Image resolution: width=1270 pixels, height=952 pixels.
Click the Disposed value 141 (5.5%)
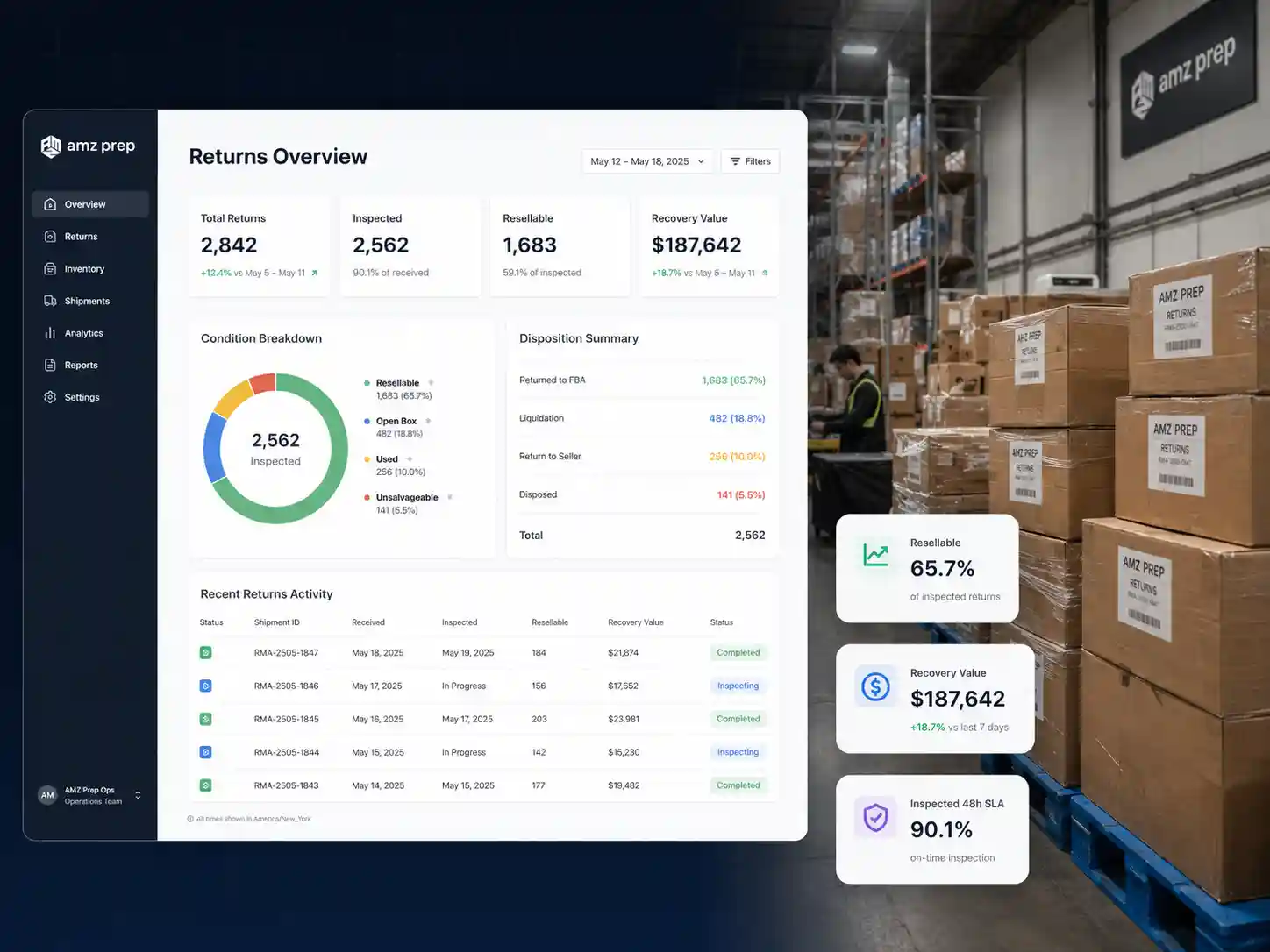pyautogui.click(x=741, y=495)
